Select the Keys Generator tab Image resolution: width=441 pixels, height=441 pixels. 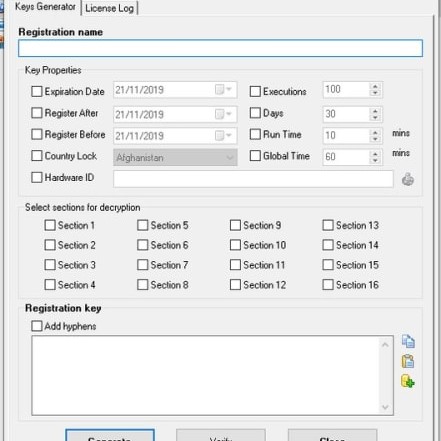(x=45, y=7)
